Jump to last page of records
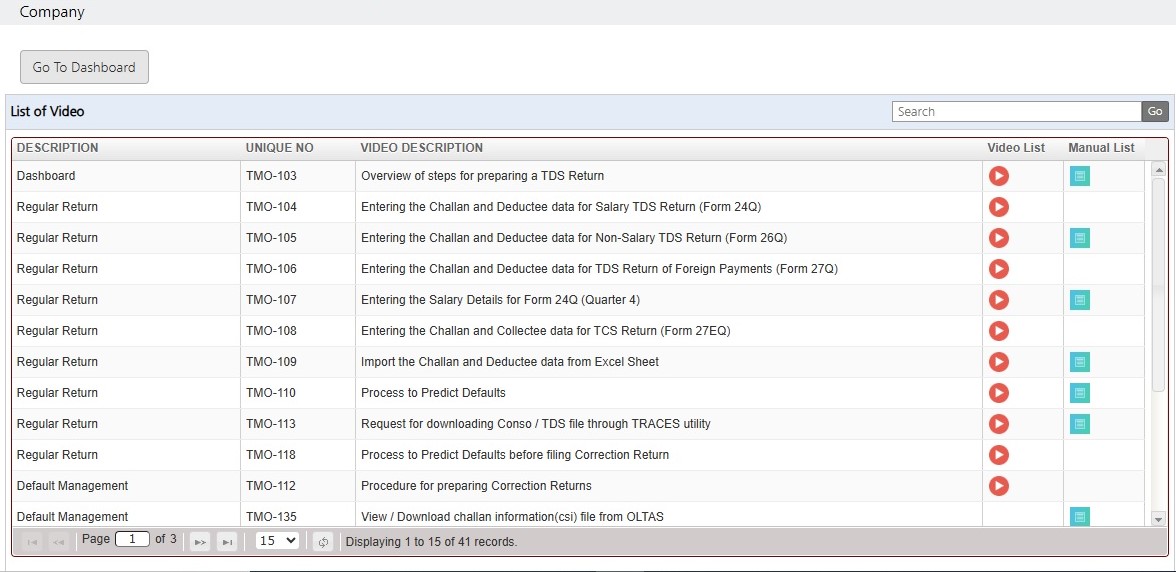This screenshot has width=1176, height=572. pyautogui.click(x=226, y=541)
